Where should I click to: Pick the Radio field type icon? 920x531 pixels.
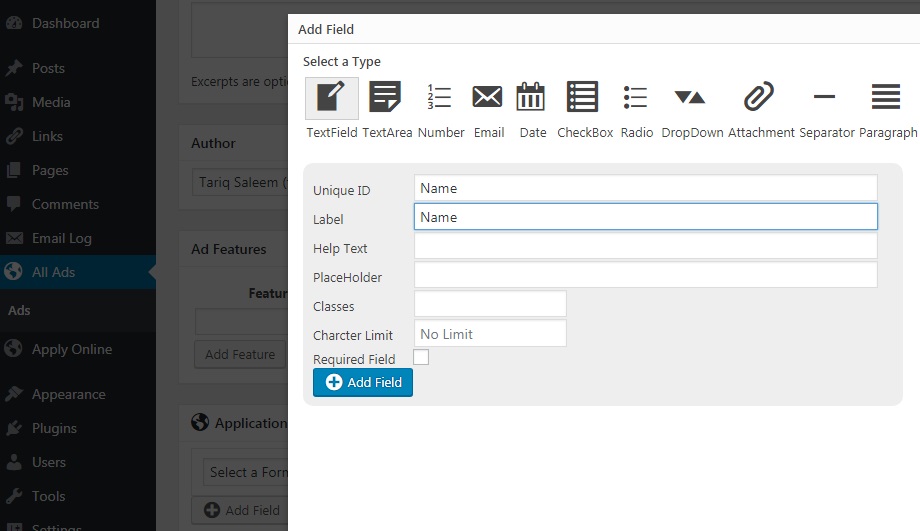coord(636,98)
